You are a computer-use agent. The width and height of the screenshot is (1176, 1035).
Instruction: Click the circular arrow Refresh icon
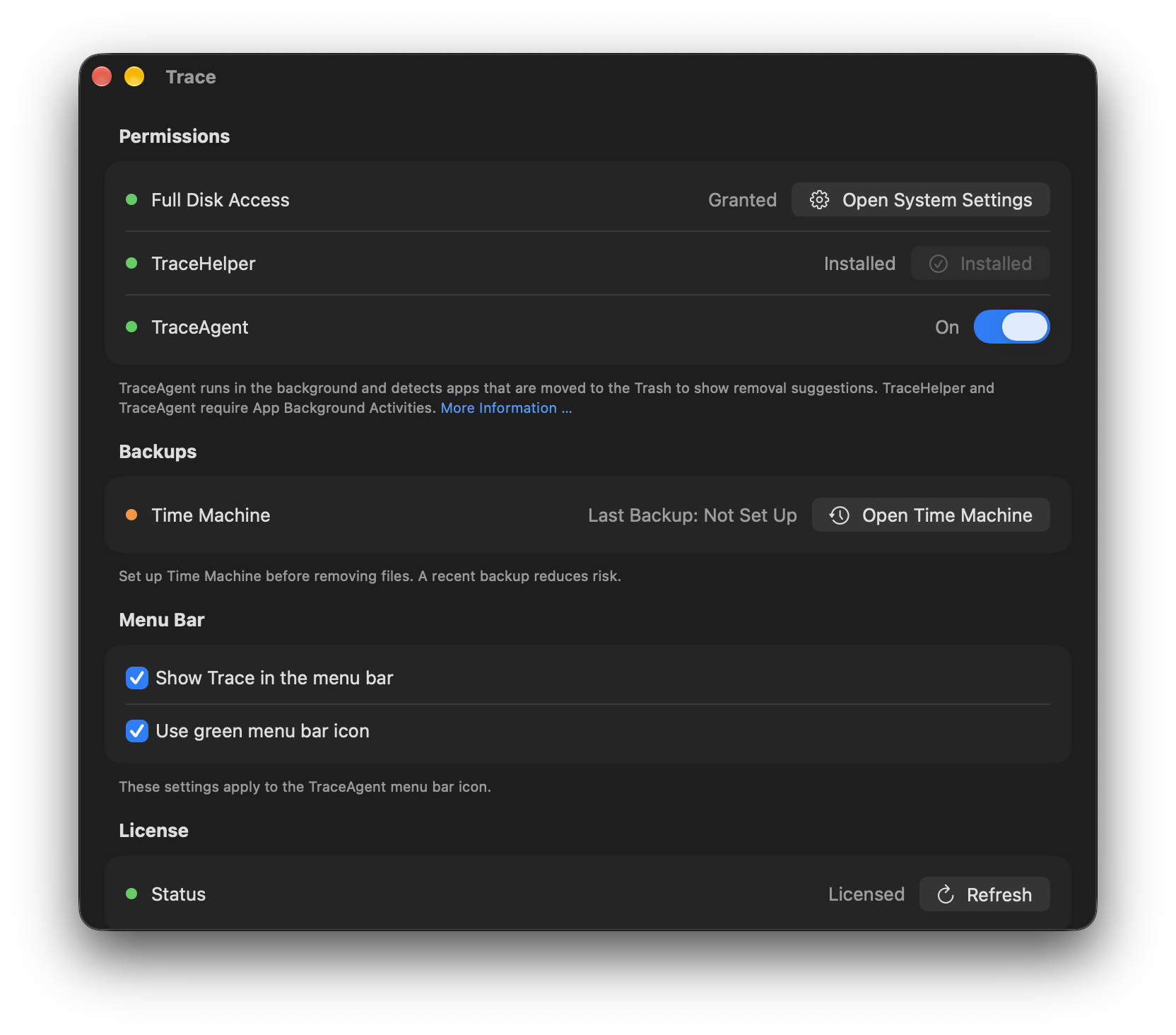[946, 895]
